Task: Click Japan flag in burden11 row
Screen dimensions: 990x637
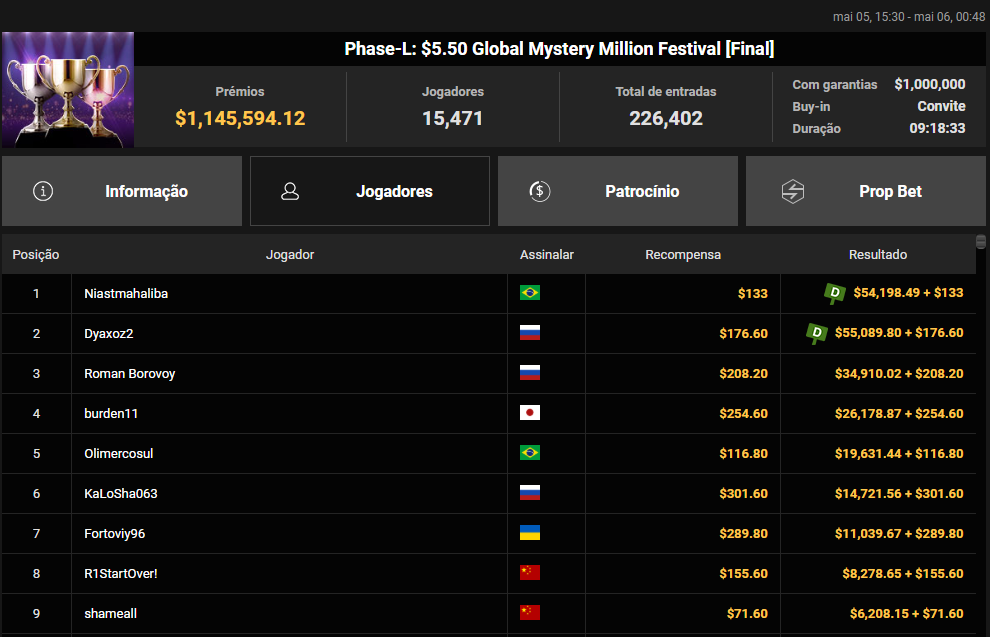Action: coord(530,413)
